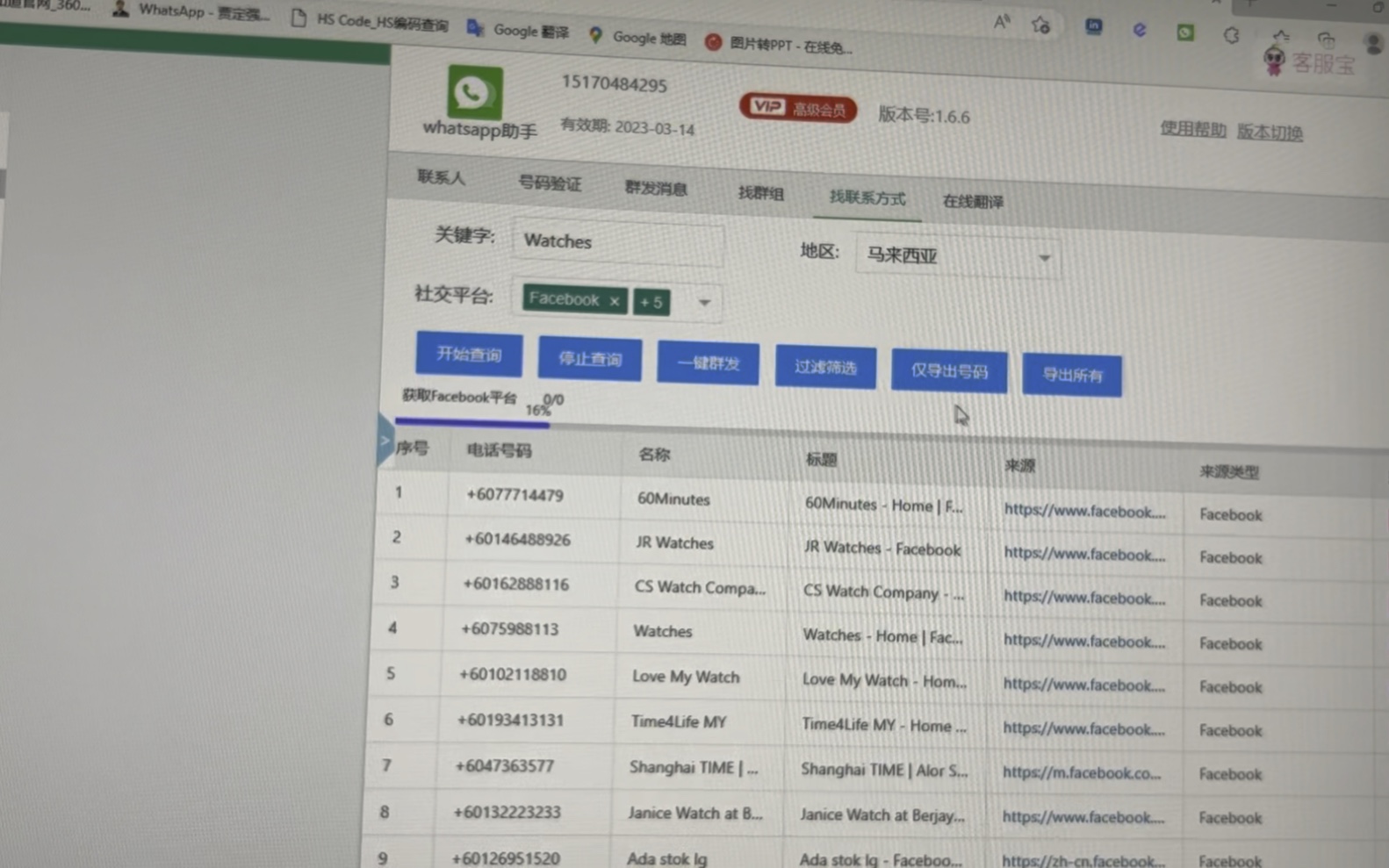
Task: Open the 版本切换 link
Action: point(1270,132)
